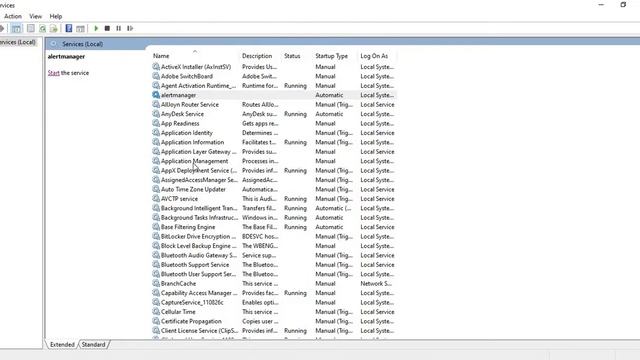Click the alertmanager title in the details pane
This screenshot has height=360, width=640.
(66, 56)
